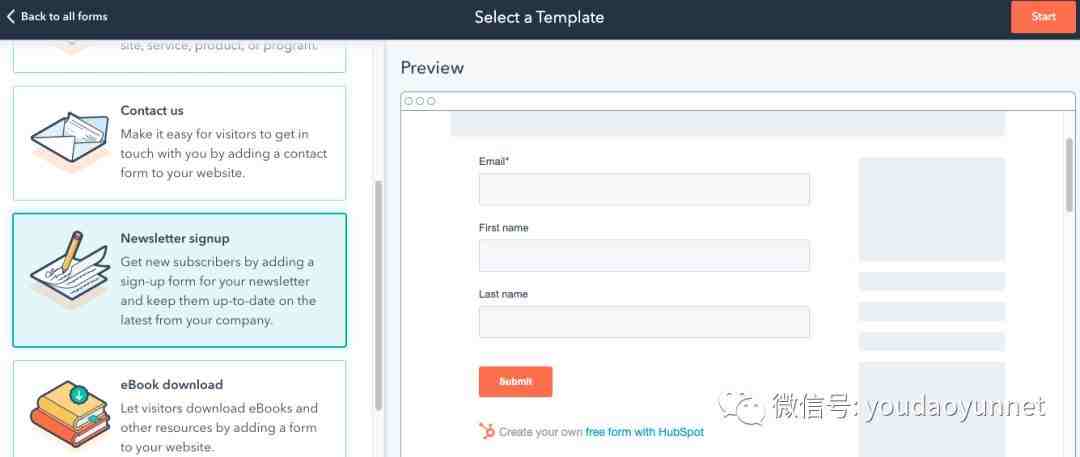1080x457 pixels.
Task: Click the Contact us envelope icon
Action: [70, 141]
